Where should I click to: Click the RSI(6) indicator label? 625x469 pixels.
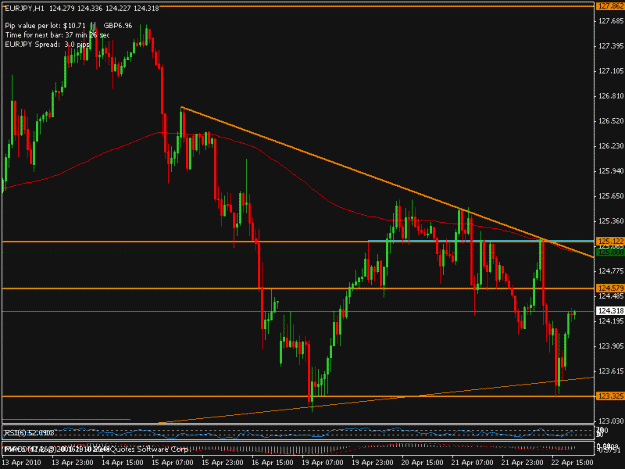29,432
